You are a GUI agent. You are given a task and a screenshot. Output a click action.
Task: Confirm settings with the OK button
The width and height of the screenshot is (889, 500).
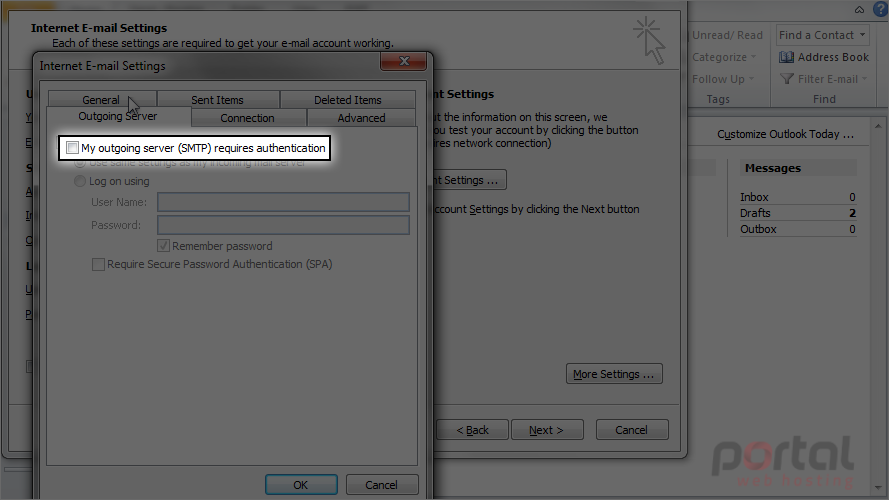pos(301,485)
